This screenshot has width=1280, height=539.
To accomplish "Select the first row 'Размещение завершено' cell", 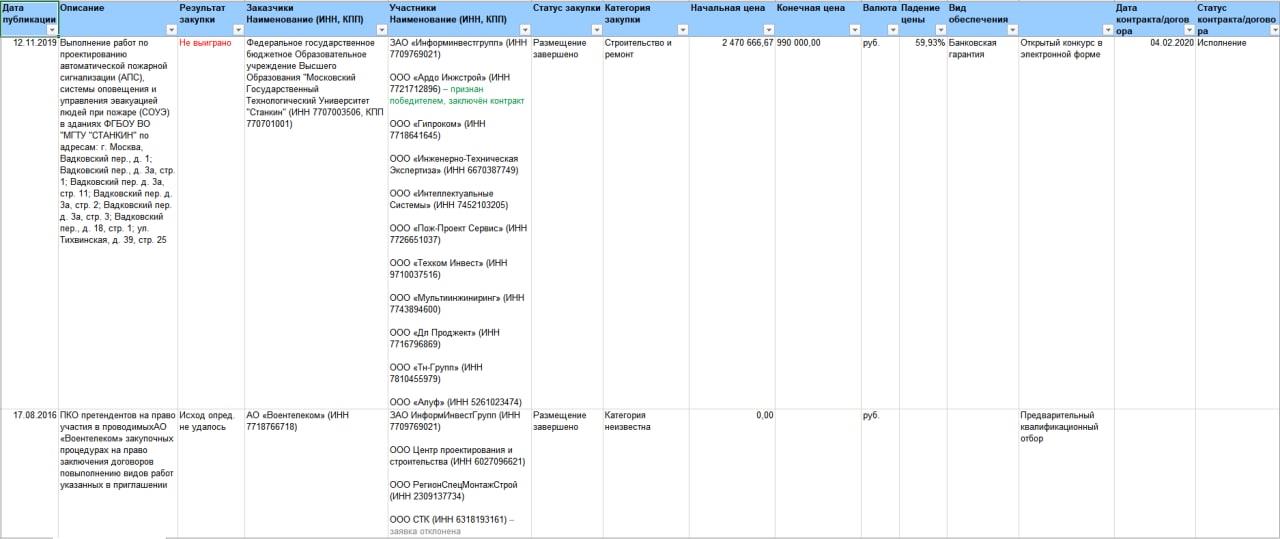I will pyautogui.click(x=567, y=223).
